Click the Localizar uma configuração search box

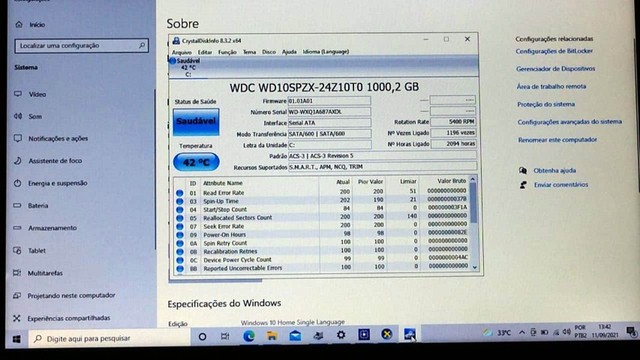[81, 46]
